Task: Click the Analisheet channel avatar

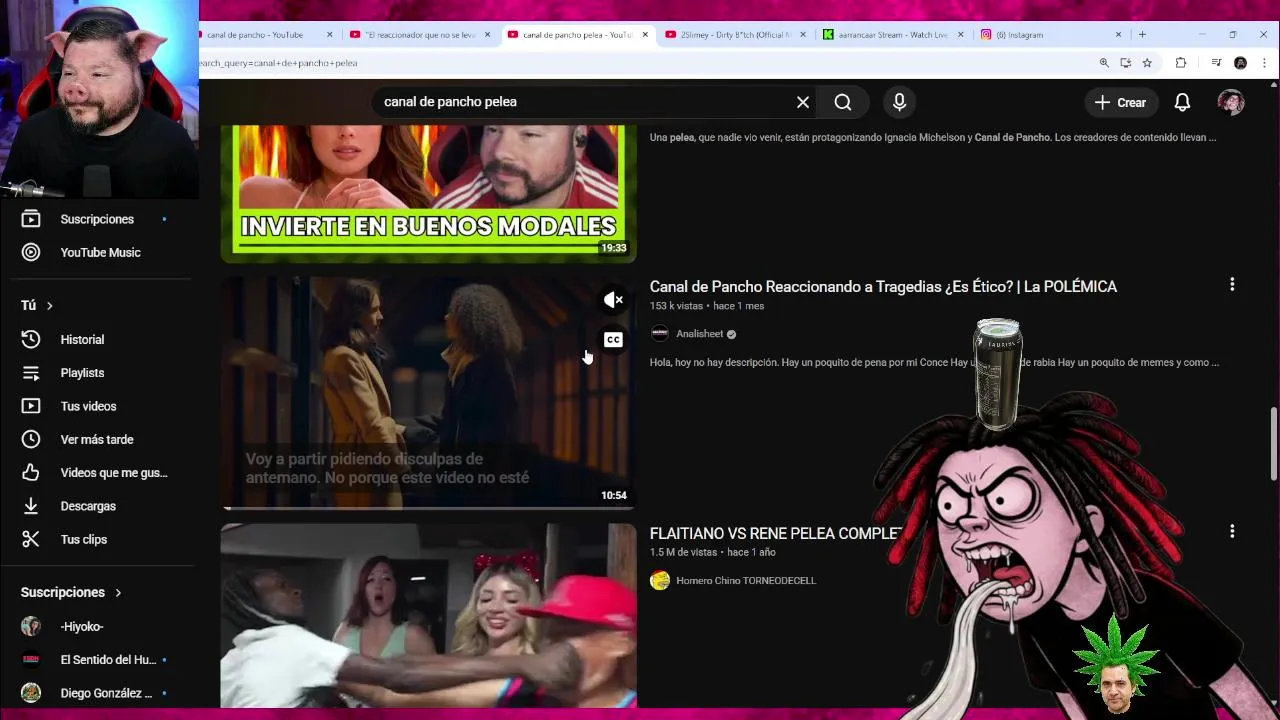Action: (x=659, y=334)
